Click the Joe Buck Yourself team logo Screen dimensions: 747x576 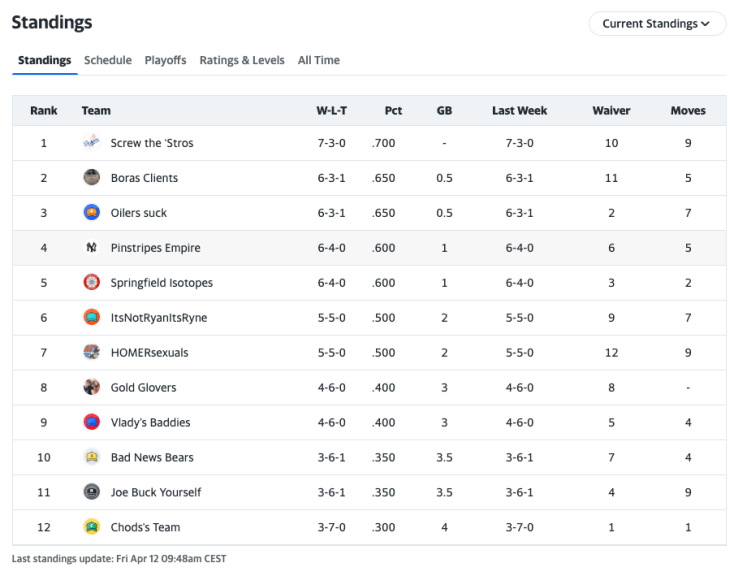91,493
